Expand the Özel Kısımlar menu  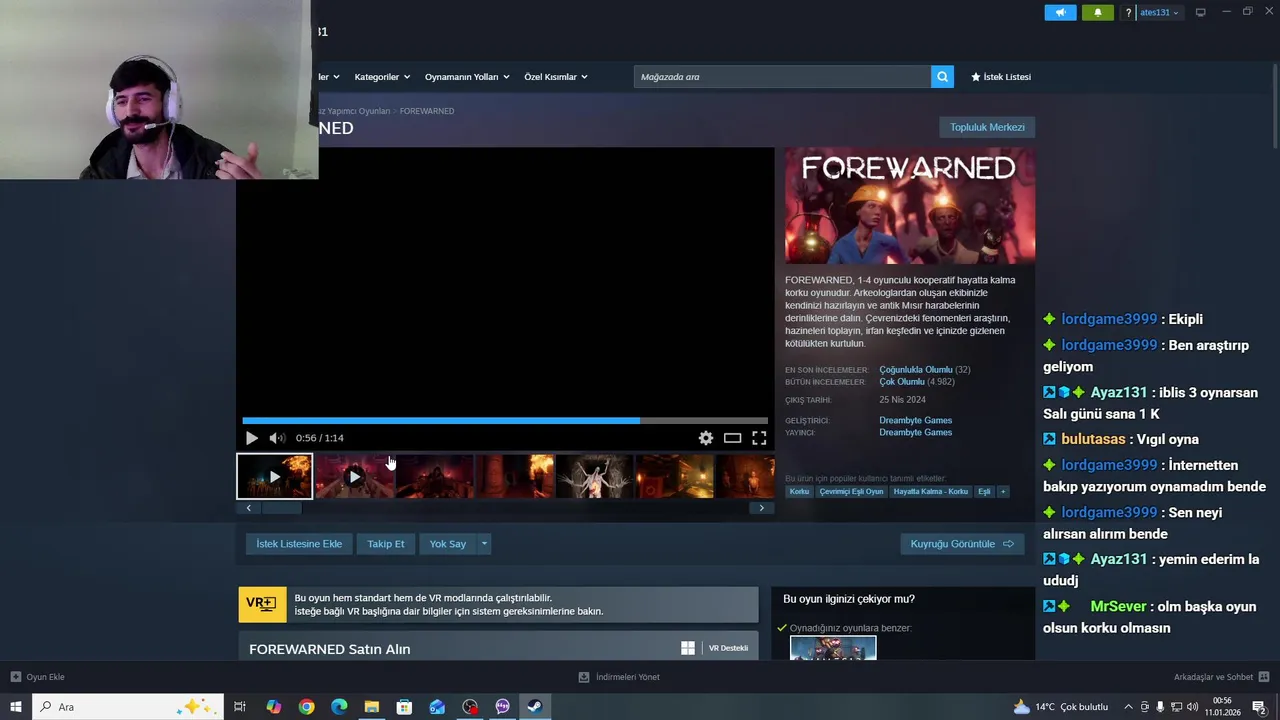click(556, 77)
